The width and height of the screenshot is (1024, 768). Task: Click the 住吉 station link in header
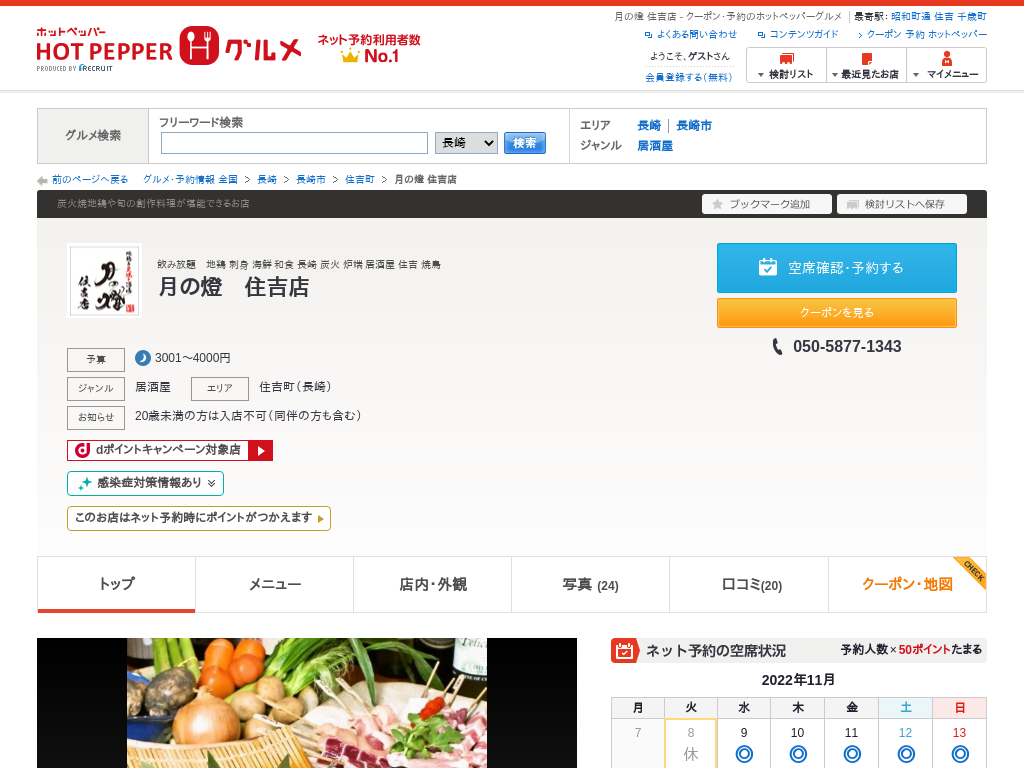pos(944,16)
